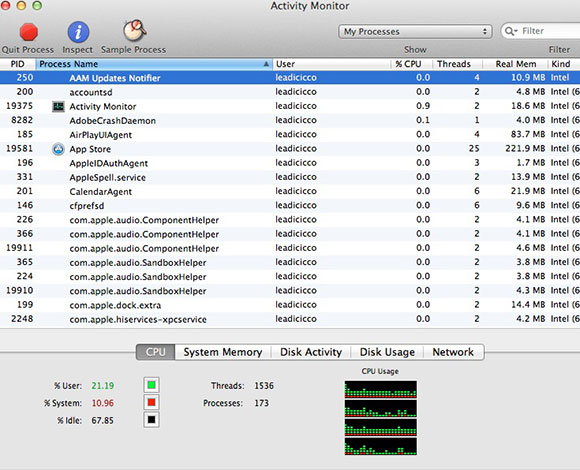
Task: Select the cfprefsd process row
Action: coord(290,206)
